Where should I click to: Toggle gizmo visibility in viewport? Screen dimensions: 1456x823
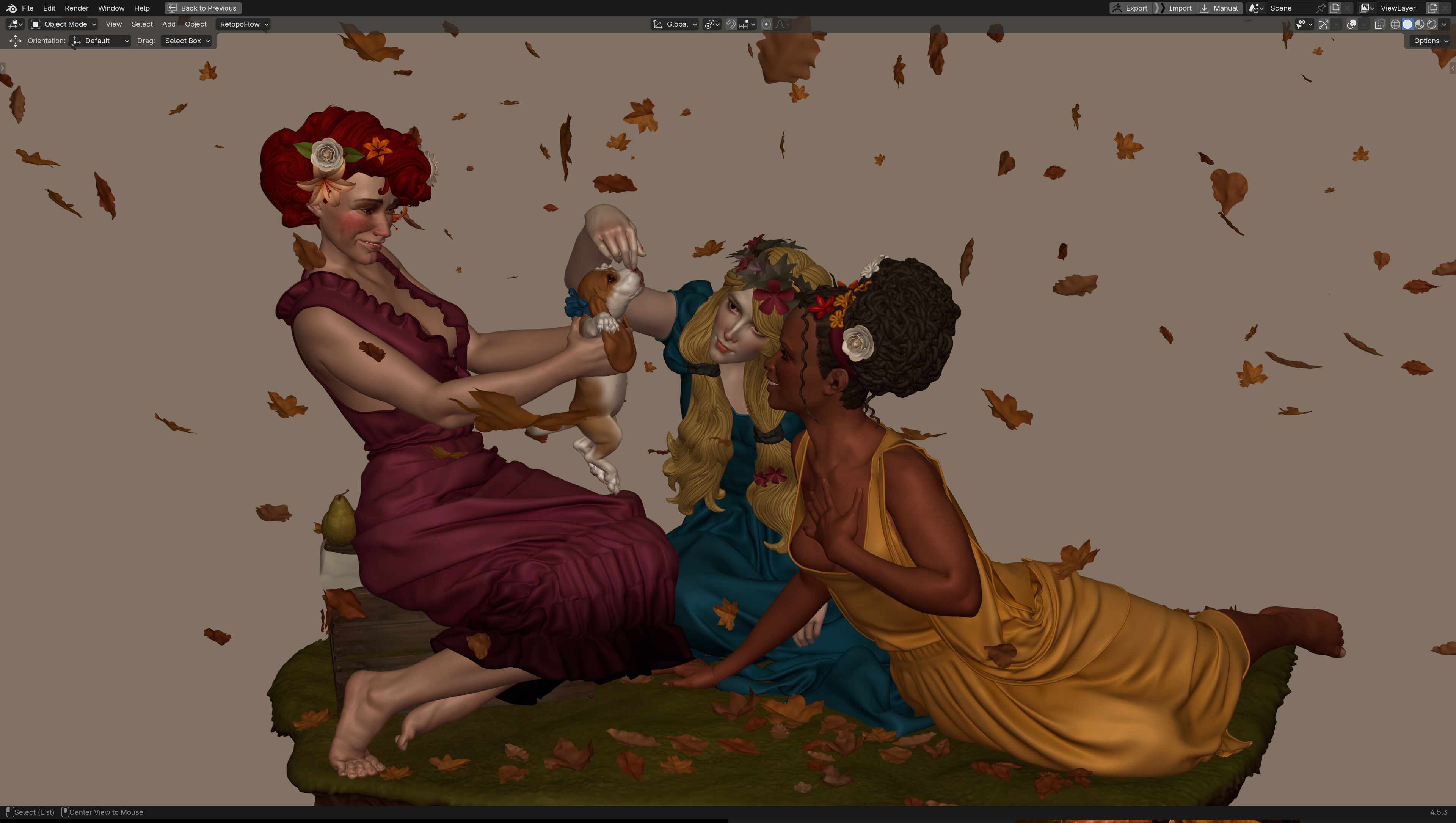click(1323, 24)
